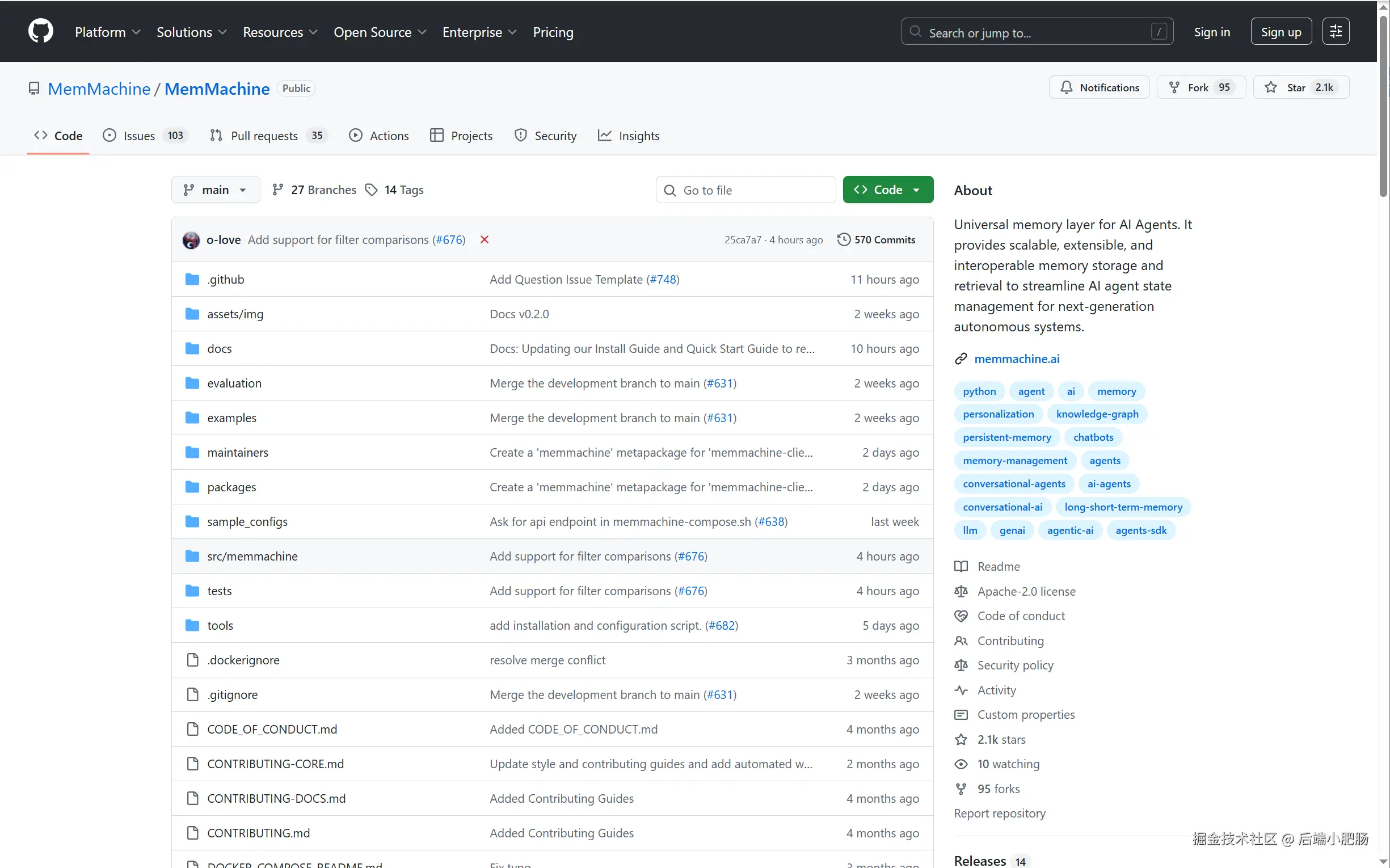The image size is (1390, 868).
Task: Click the o-love avatar thumbnail
Action: point(191,240)
